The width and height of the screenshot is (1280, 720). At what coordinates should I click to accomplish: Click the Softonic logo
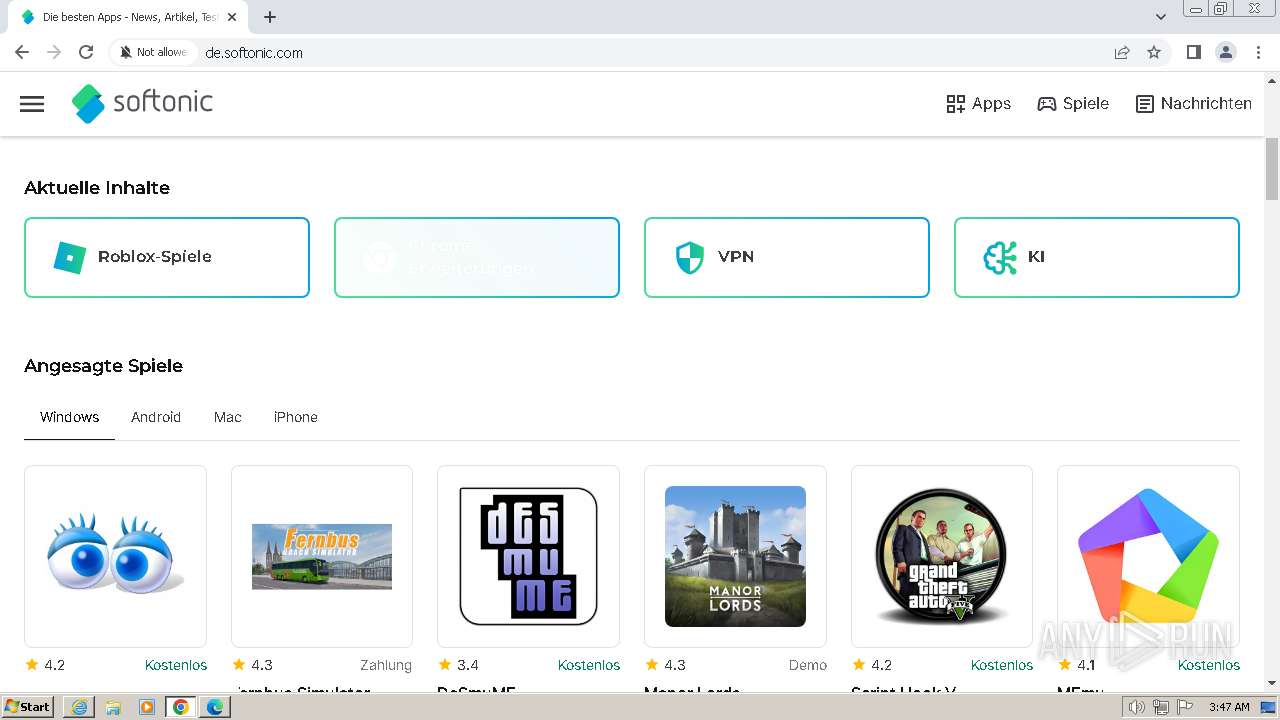point(142,103)
